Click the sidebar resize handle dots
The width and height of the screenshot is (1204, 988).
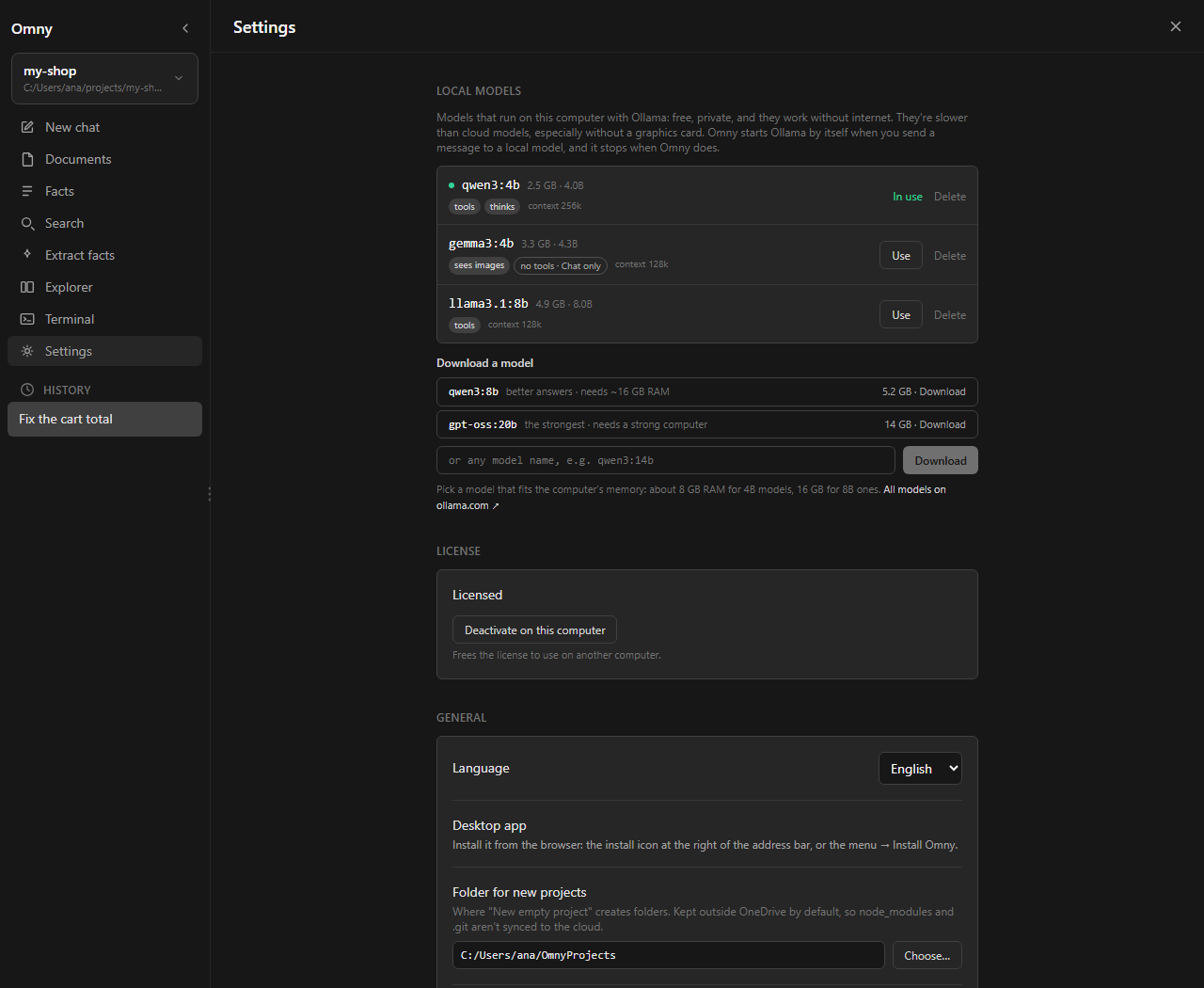pyautogui.click(x=209, y=494)
